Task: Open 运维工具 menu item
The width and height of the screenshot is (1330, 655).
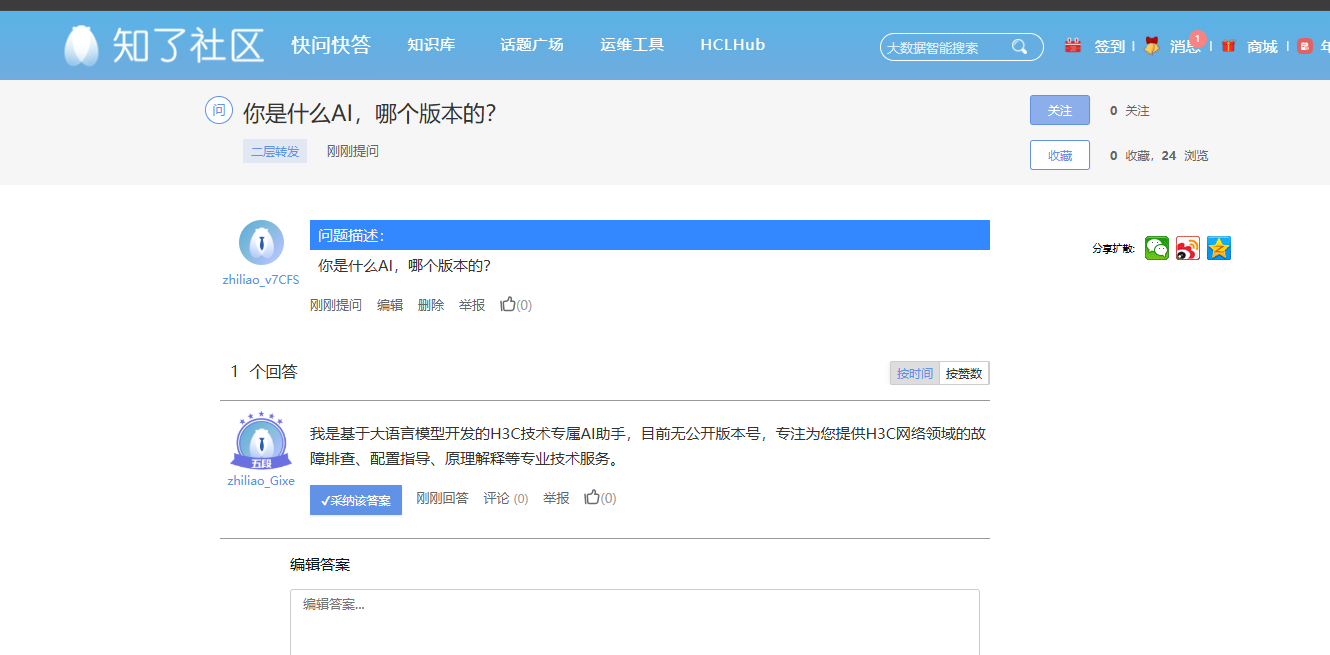Action: [632, 44]
